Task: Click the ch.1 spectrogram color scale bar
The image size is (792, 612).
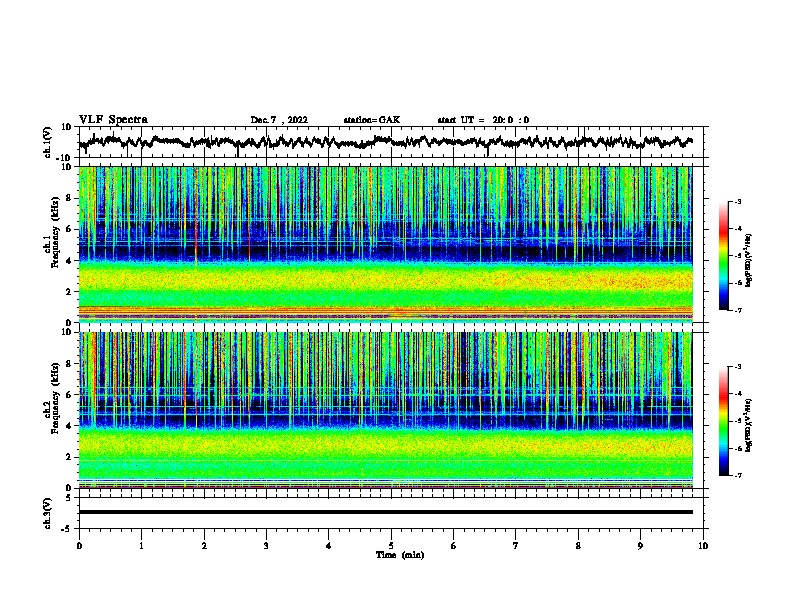Action: (x=724, y=256)
